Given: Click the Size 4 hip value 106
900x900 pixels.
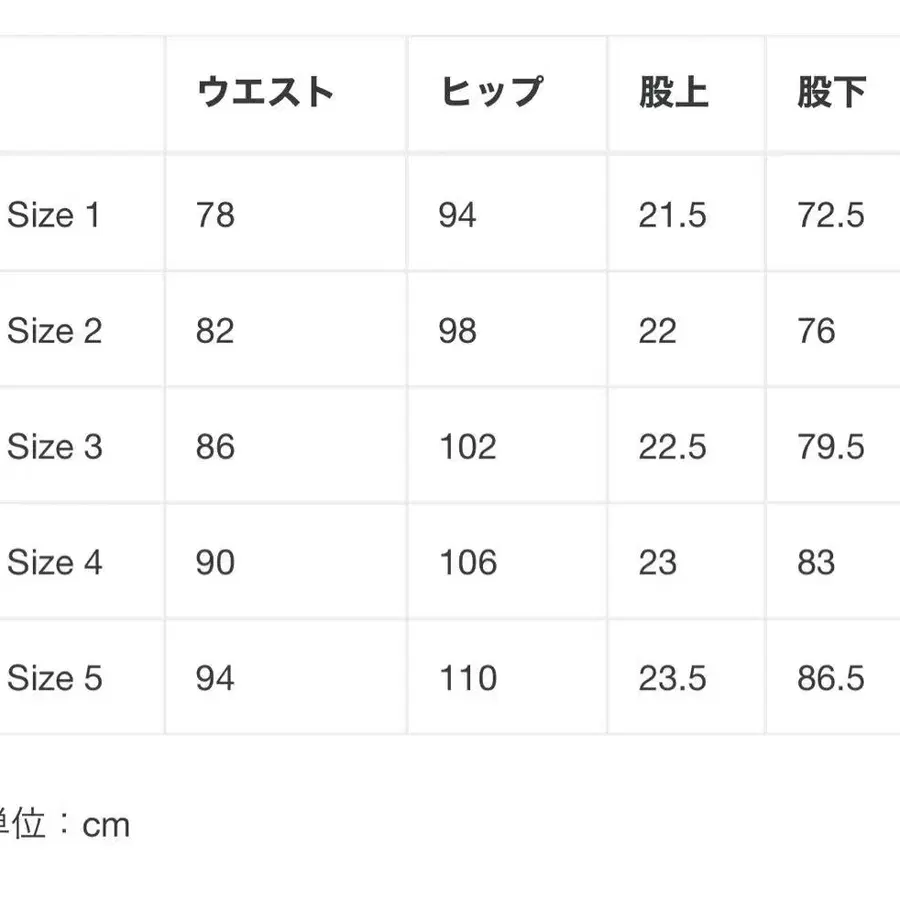Looking at the screenshot, I should point(467,563).
